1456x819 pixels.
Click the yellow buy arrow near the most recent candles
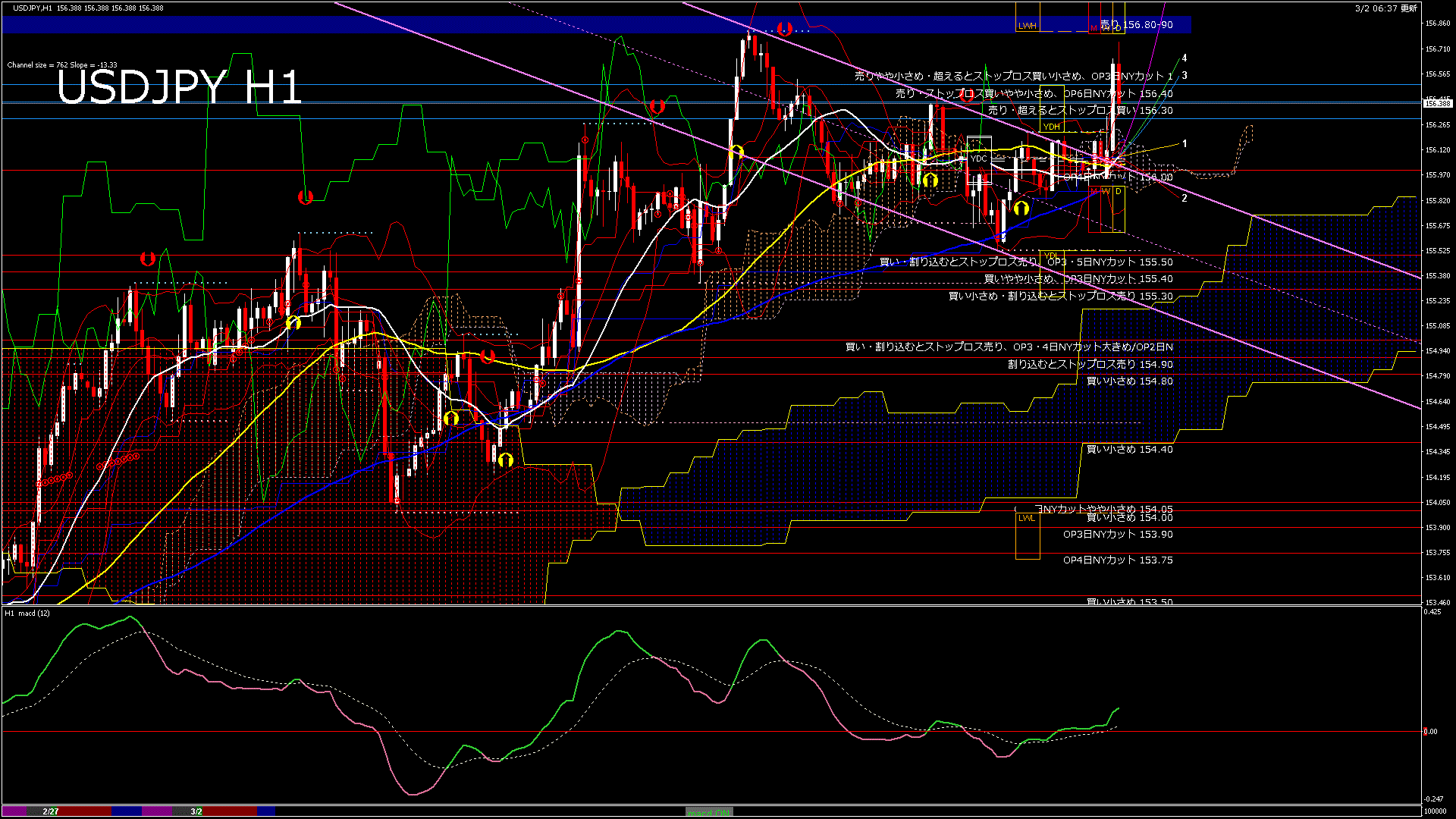(x=1021, y=209)
